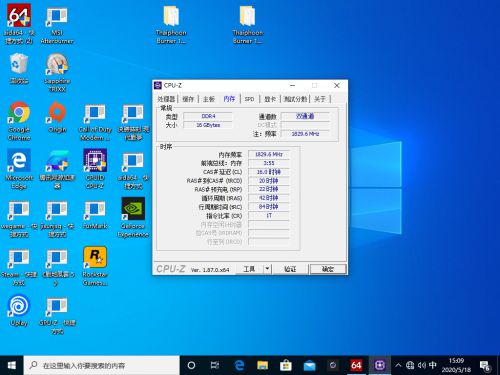This screenshot has height=375, width=500.
Task: Click the tRP value 22 时钟
Action: click(269, 189)
